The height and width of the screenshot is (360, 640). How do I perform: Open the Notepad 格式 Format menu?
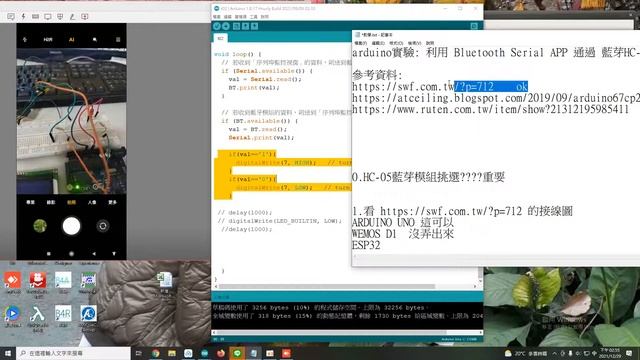[x=396, y=43]
